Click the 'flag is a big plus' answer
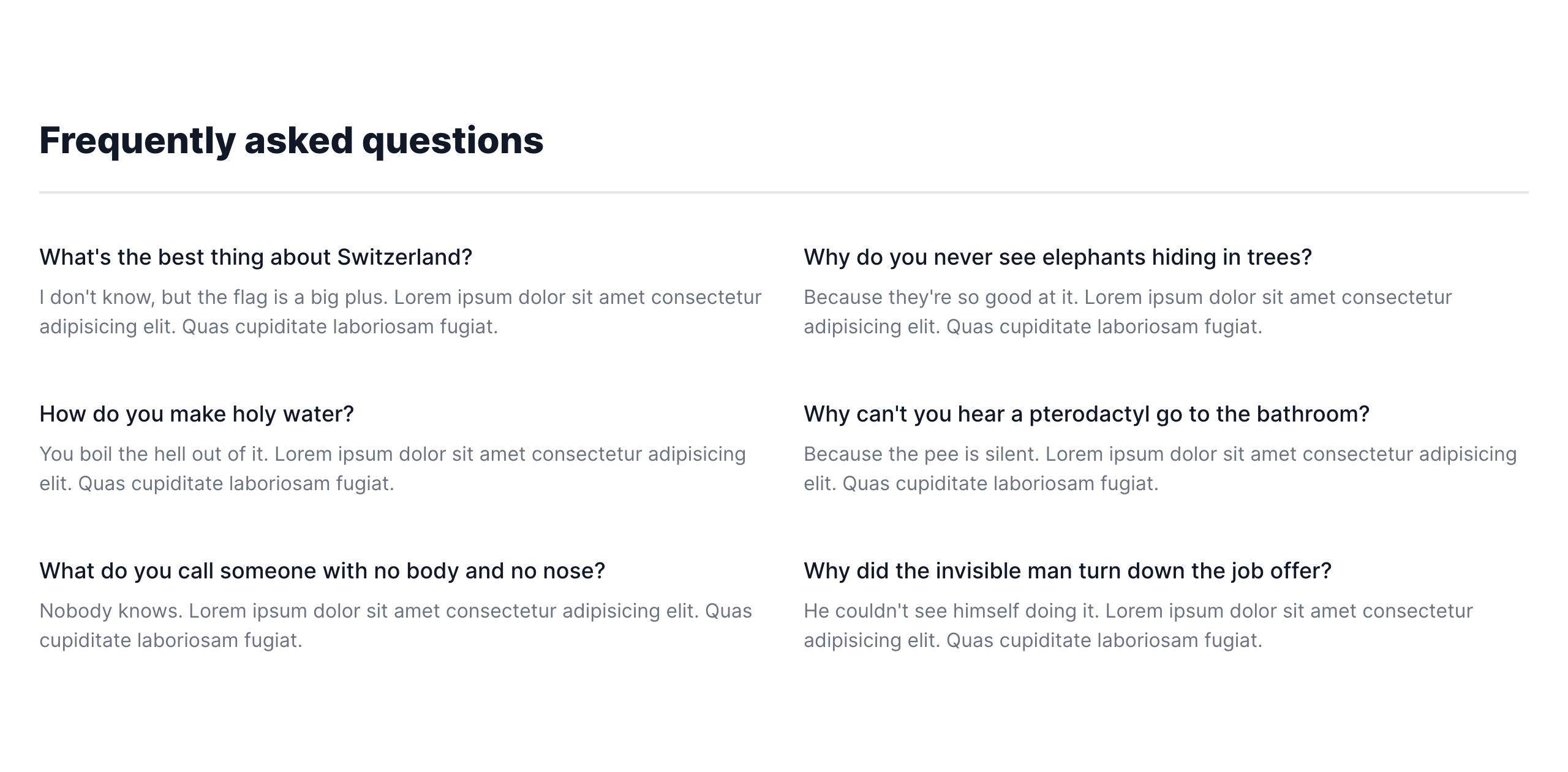Screen dimensions: 1568x772 click(x=401, y=312)
